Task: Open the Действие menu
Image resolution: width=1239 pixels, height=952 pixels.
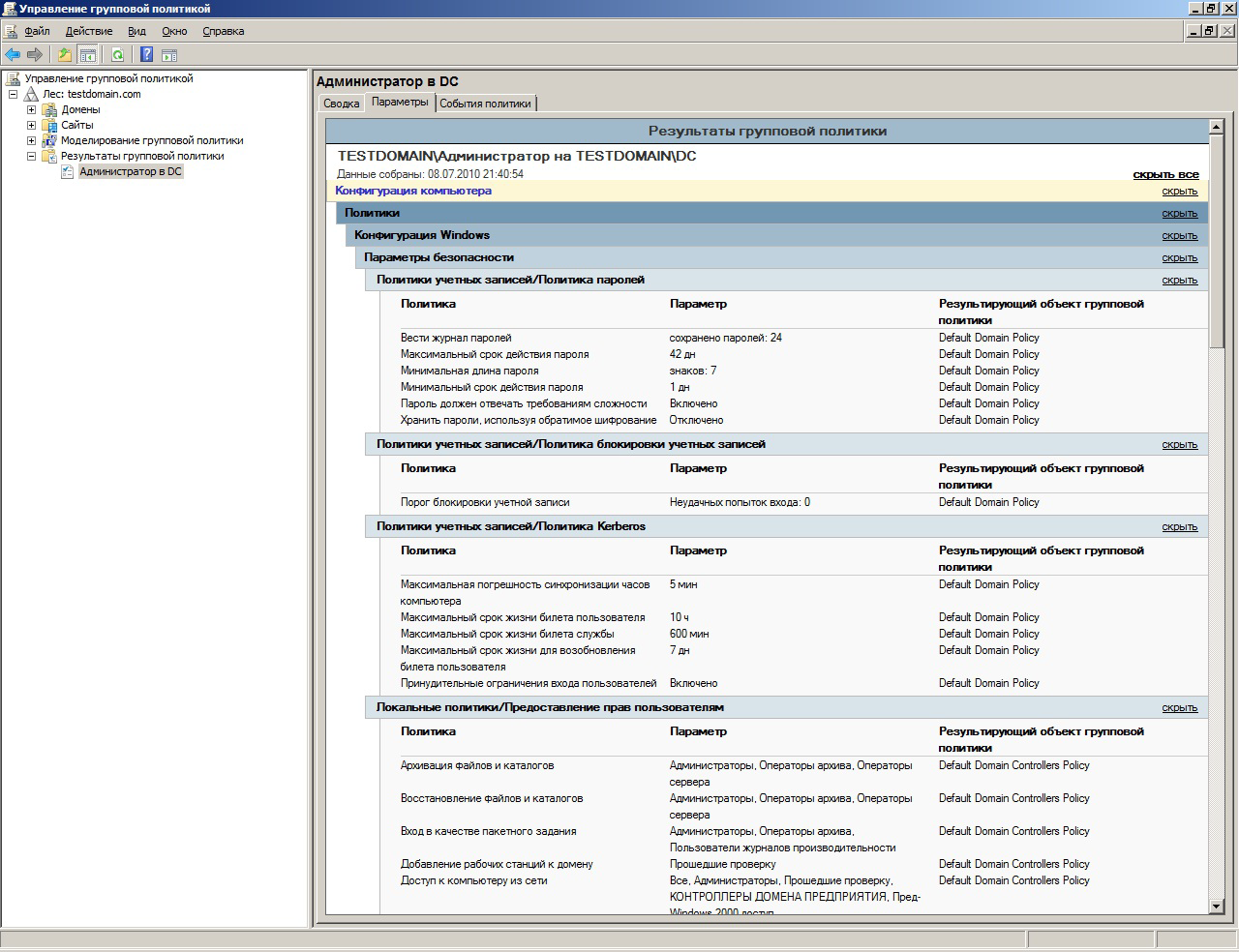Action: [88, 31]
